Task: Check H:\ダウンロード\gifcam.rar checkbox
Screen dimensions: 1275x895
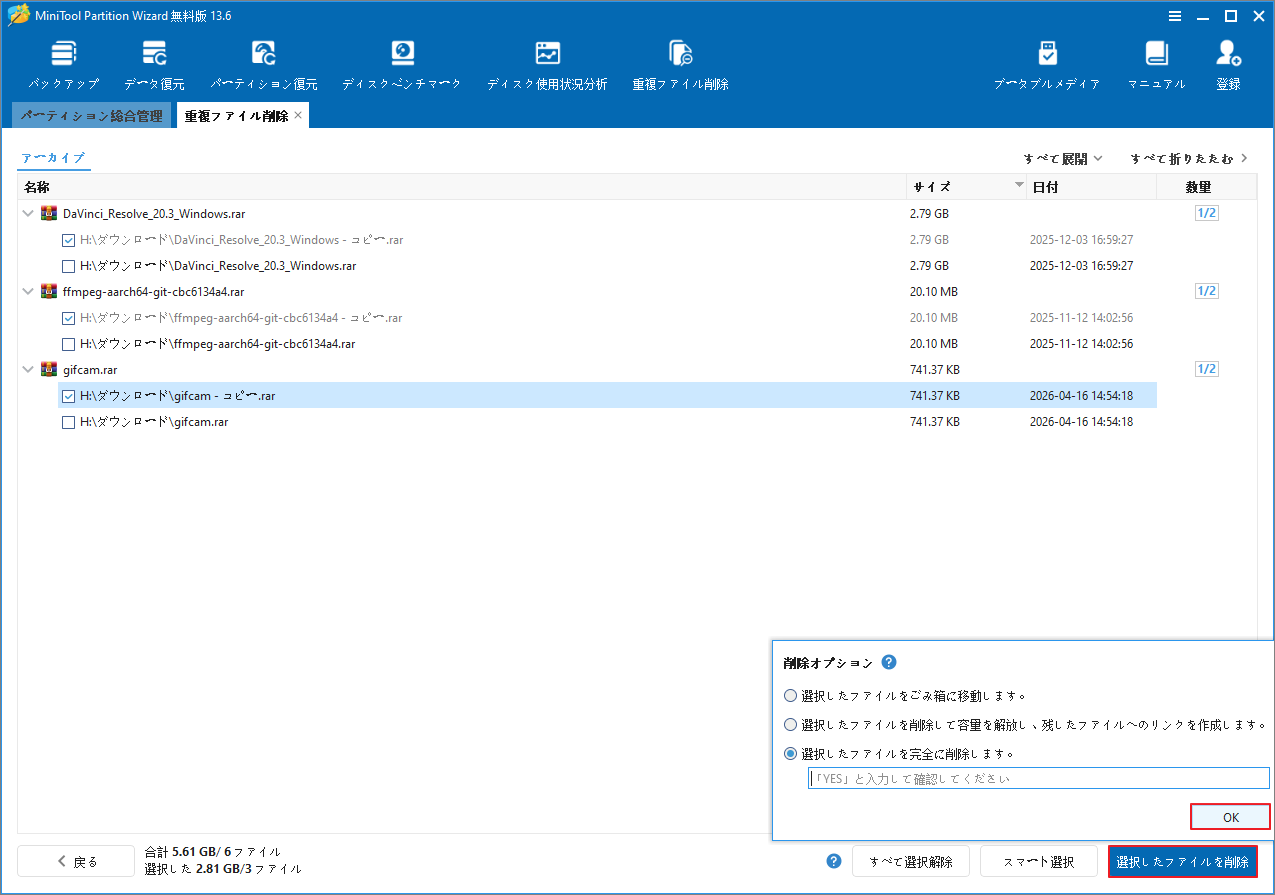Action: 69,422
